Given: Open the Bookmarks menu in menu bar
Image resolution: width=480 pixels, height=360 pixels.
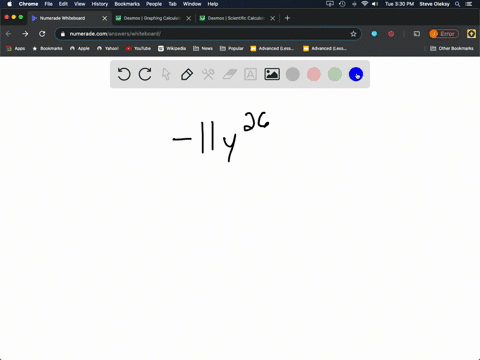Looking at the screenshot, I should coord(127,4).
